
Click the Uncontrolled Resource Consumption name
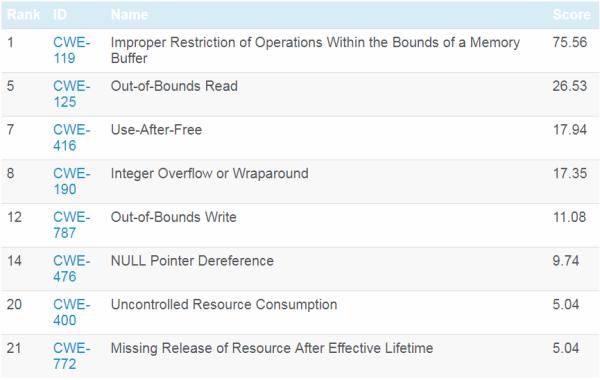pyautogui.click(x=224, y=304)
